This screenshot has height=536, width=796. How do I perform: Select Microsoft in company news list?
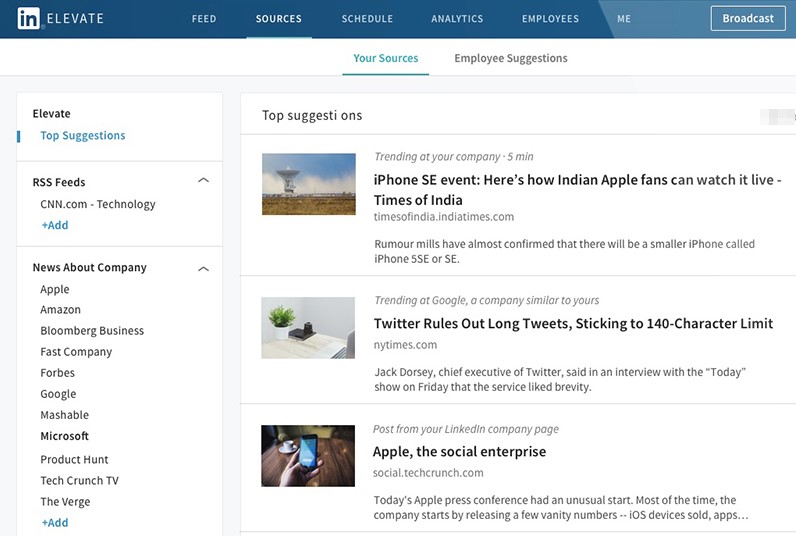(x=65, y=436)
